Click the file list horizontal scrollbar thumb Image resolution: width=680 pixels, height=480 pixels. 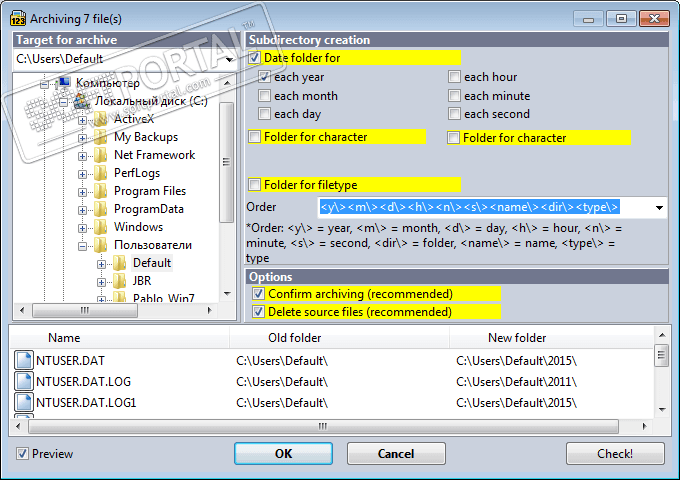323,426
